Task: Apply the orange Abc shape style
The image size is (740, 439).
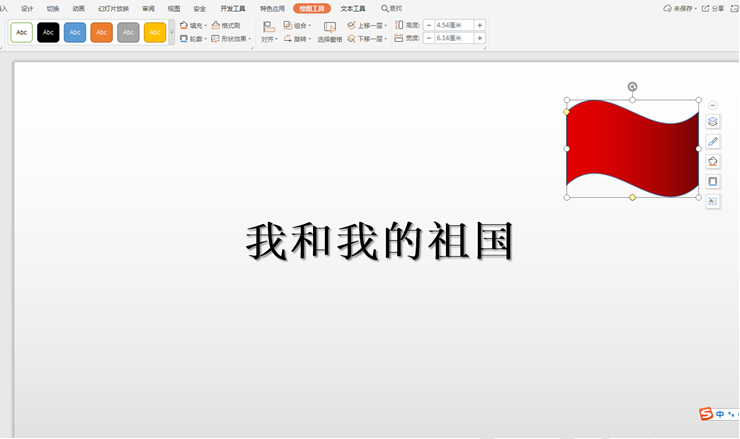Action: 101,33
